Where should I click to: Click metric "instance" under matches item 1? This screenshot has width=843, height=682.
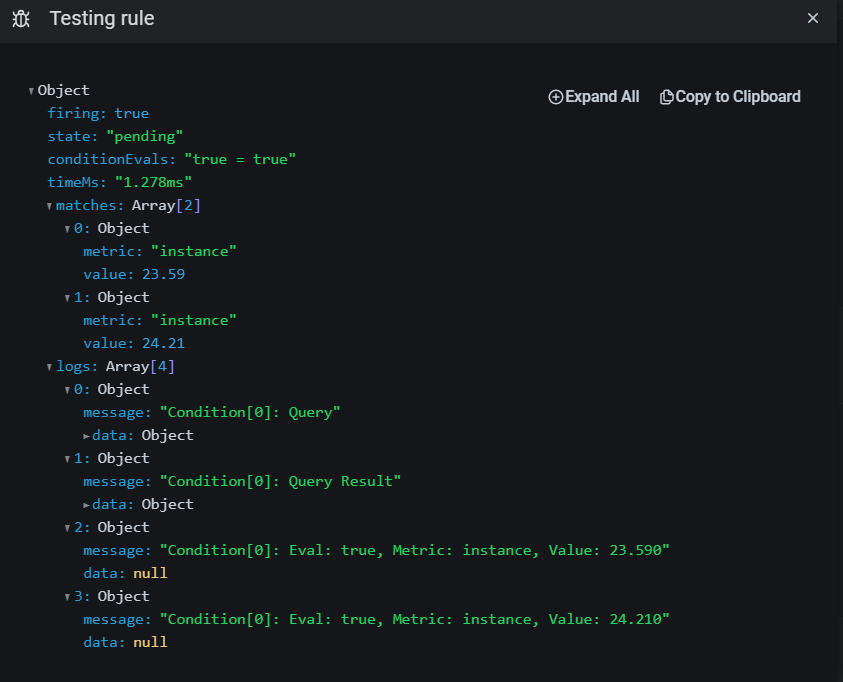point(160,320)
